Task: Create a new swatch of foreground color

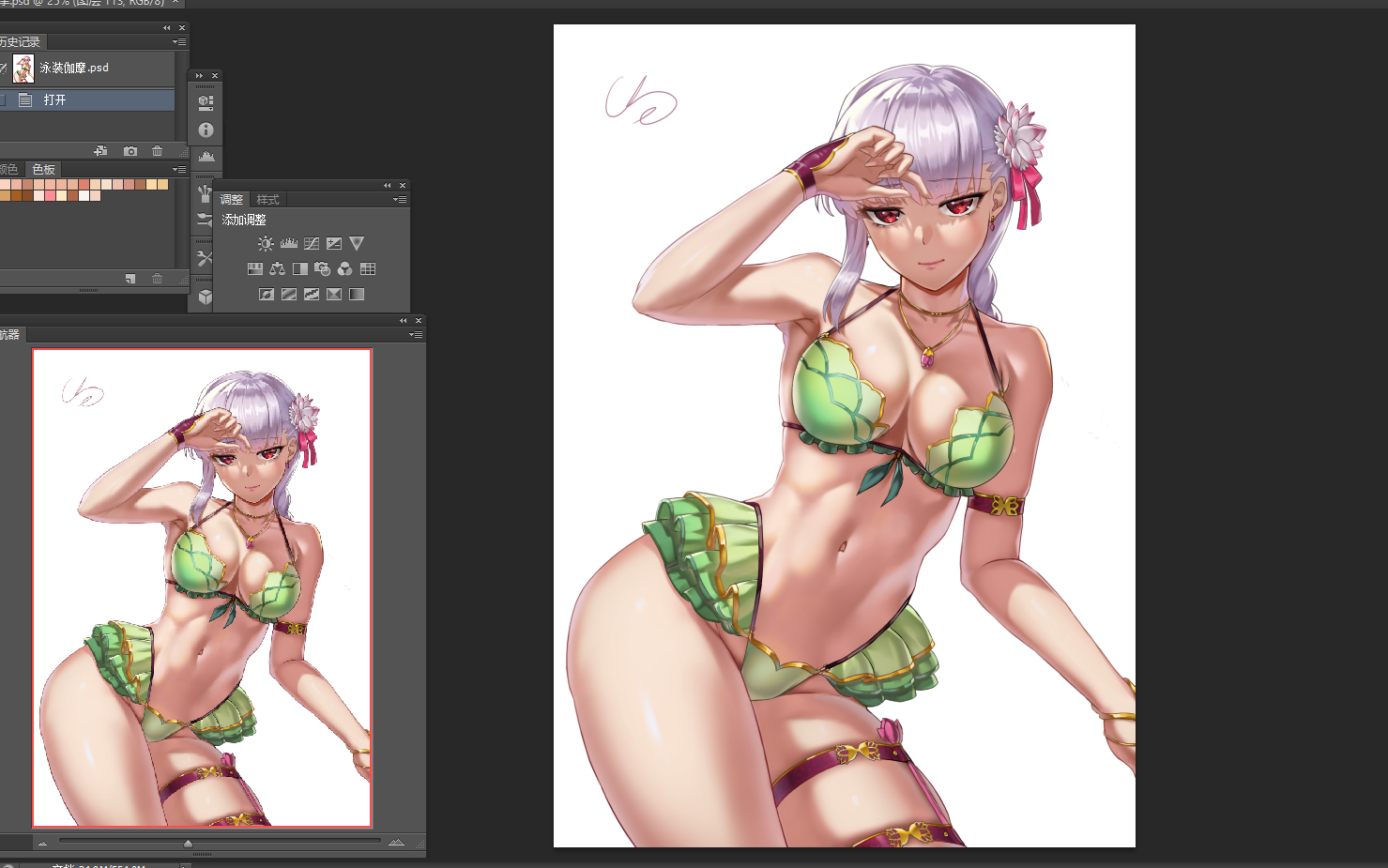Action: (x=130, y=279)
